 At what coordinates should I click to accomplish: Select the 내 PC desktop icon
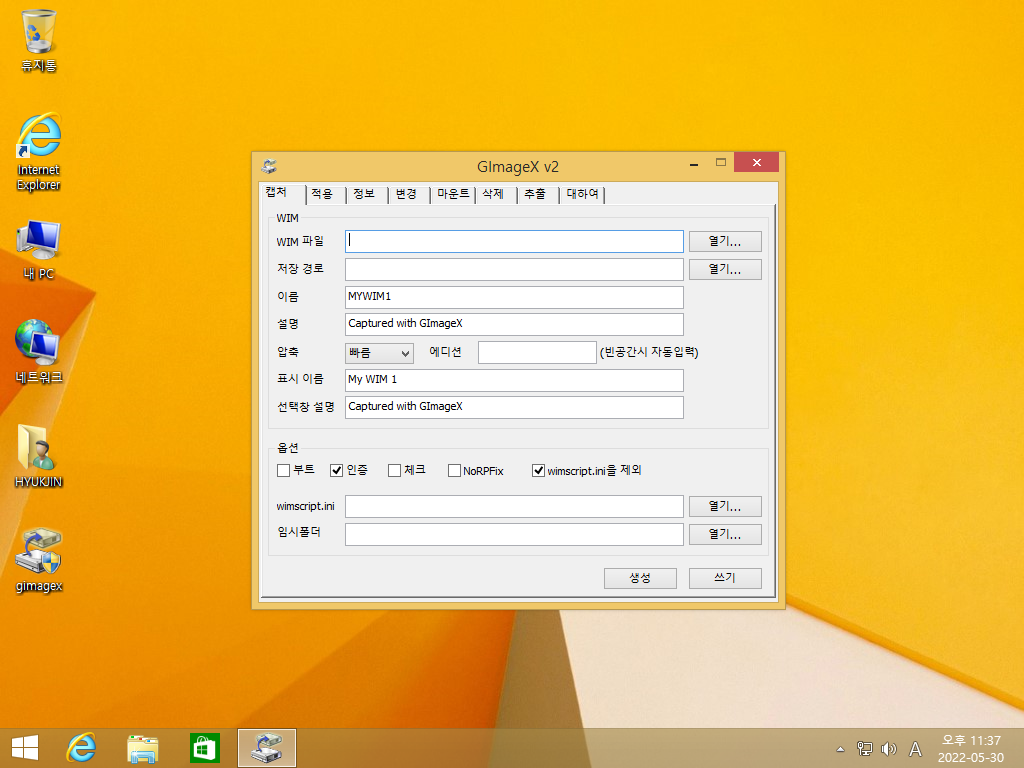(39, 250)
